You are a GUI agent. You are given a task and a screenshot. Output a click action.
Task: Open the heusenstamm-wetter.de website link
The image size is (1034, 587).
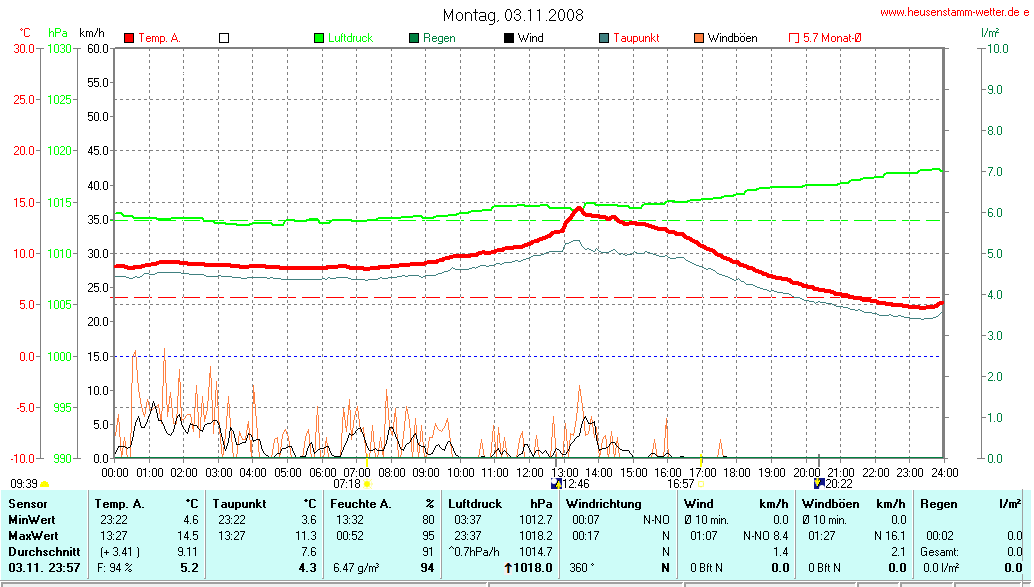(x=953, y=13)
